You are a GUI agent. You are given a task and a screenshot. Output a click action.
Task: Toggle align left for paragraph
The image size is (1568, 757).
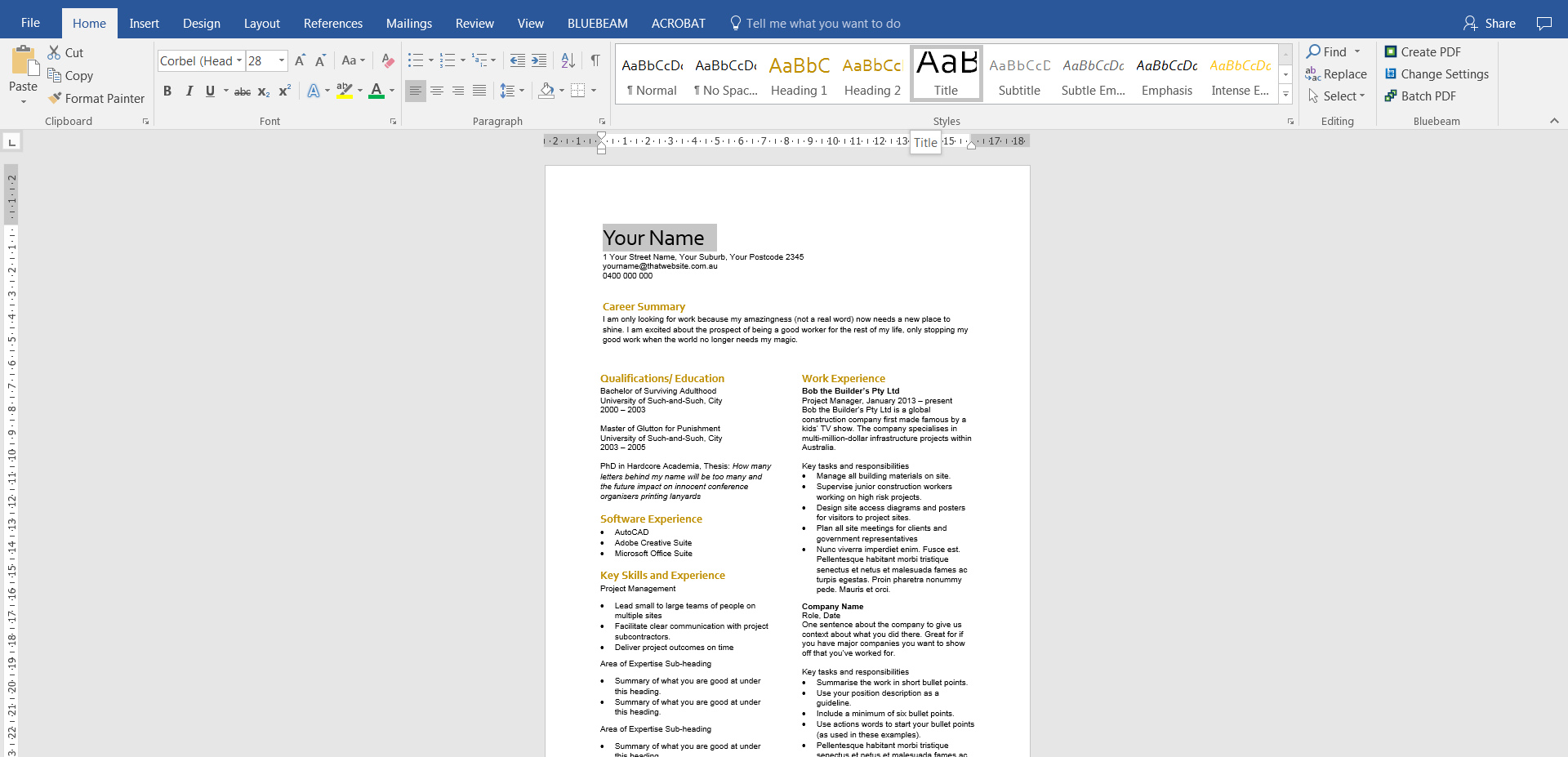tap(416, 91)
